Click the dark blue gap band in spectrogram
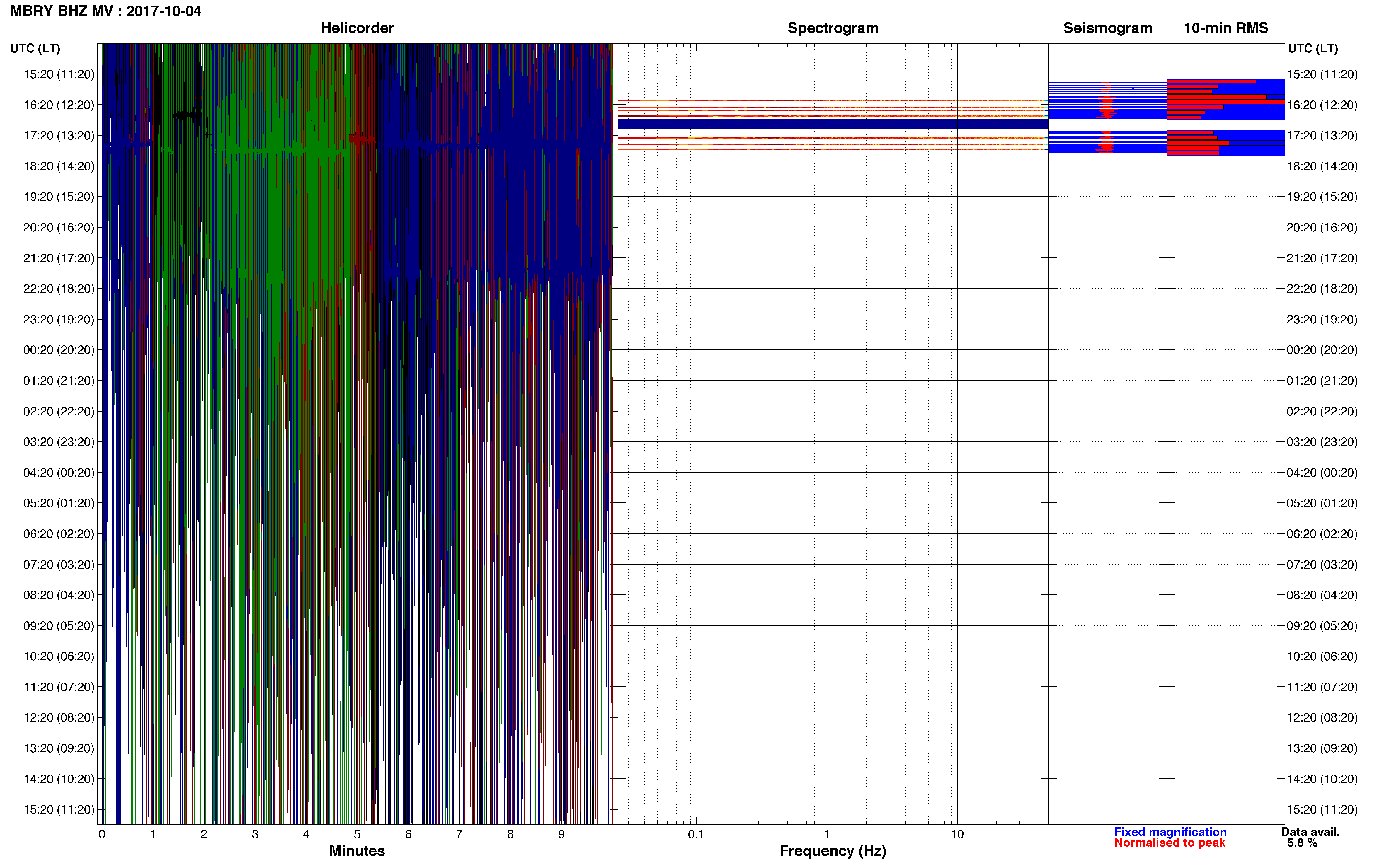1389x868 pixels. tap(833, 124)
